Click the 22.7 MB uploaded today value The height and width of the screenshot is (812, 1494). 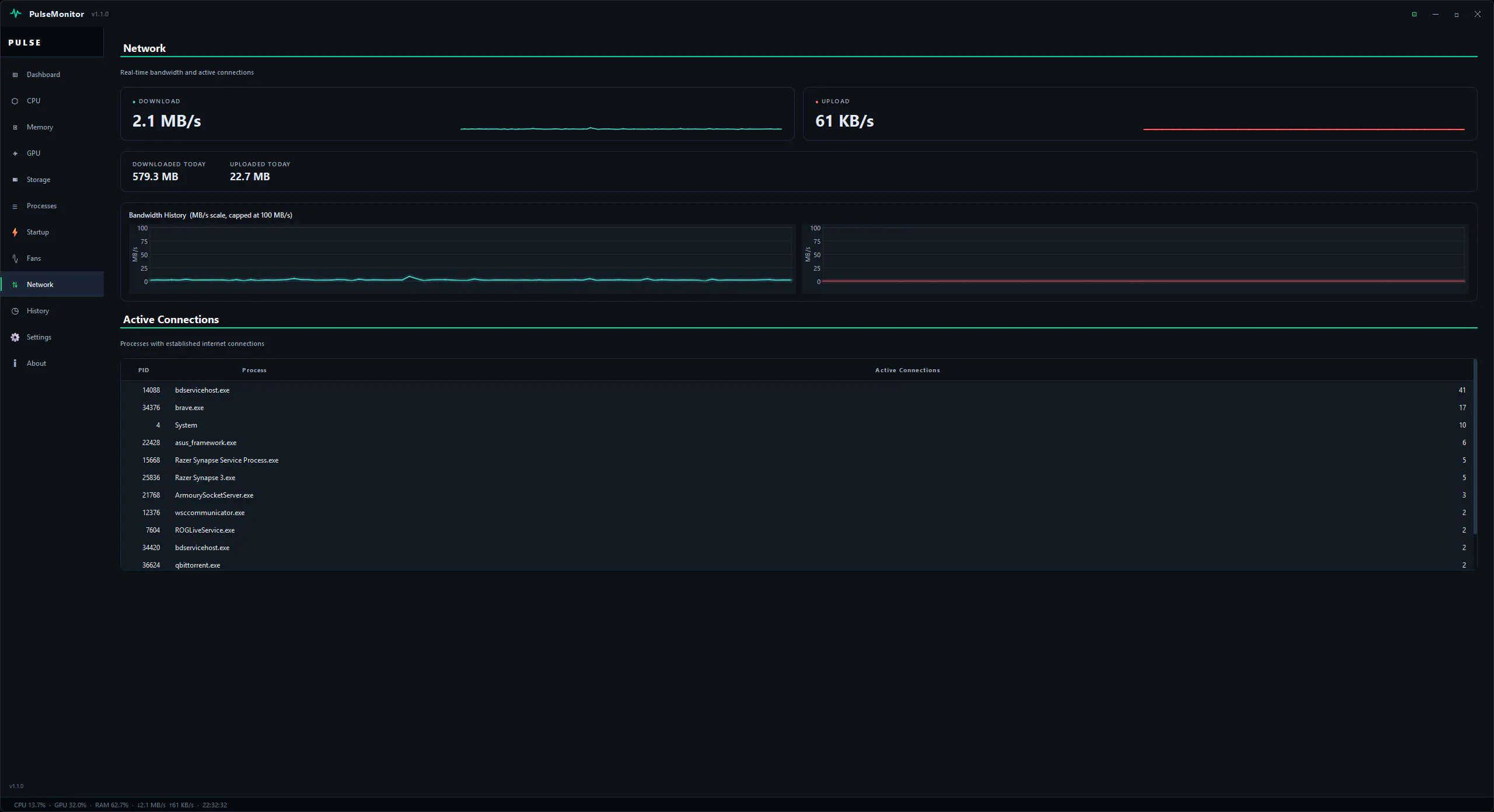click(250, 177)
